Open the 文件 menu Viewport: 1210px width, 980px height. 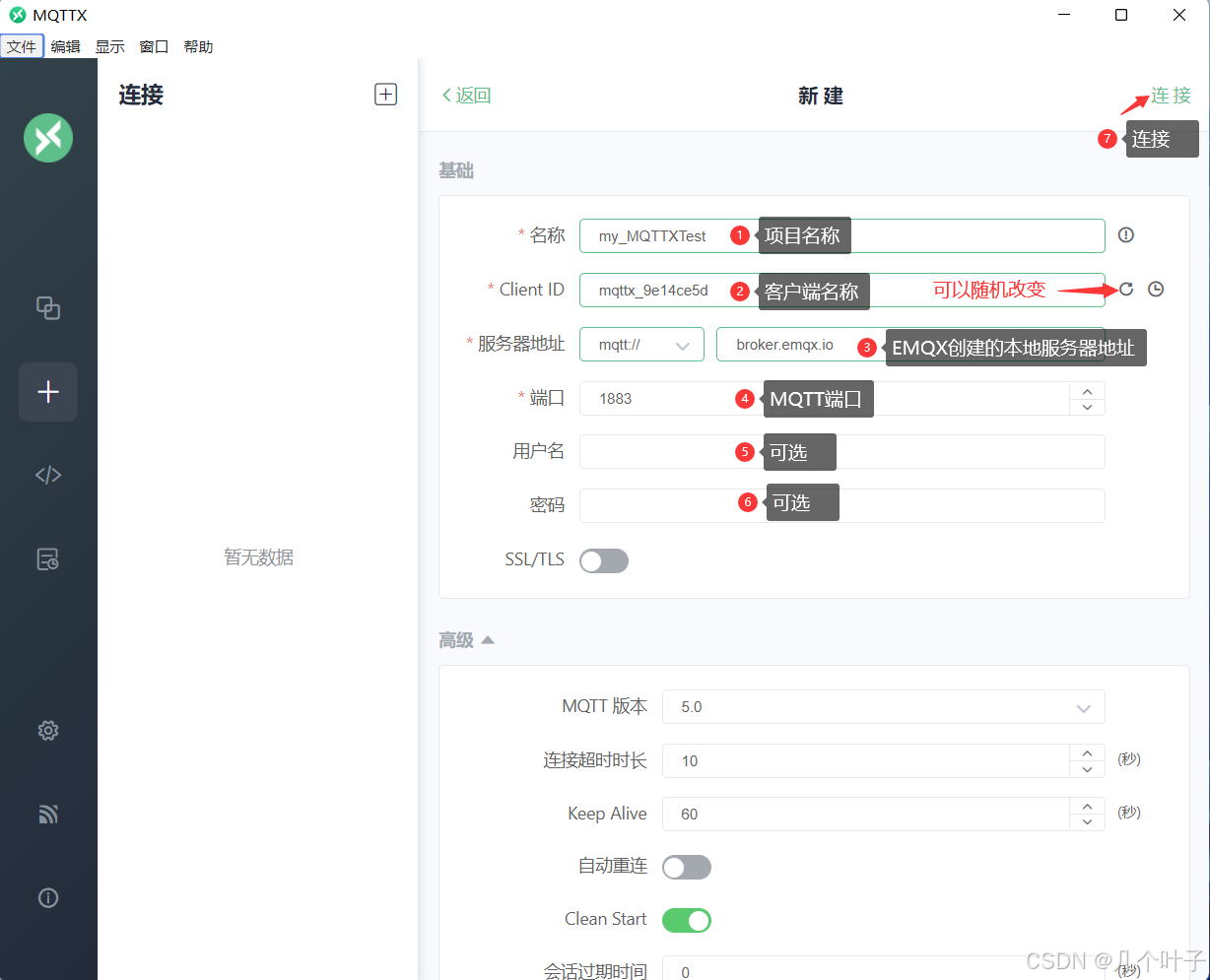22,46
